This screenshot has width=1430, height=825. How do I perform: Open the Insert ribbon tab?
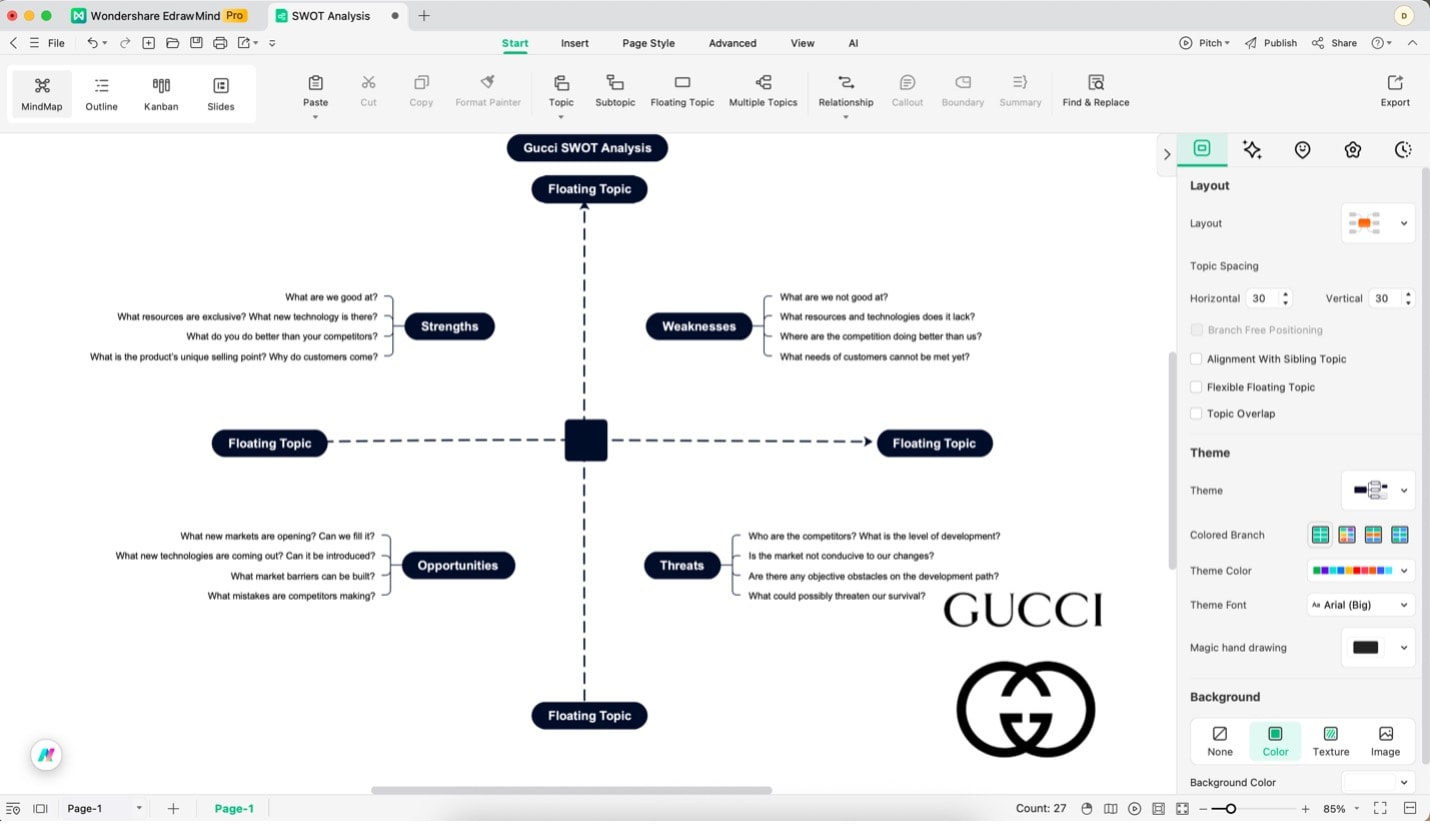point(575,43)
